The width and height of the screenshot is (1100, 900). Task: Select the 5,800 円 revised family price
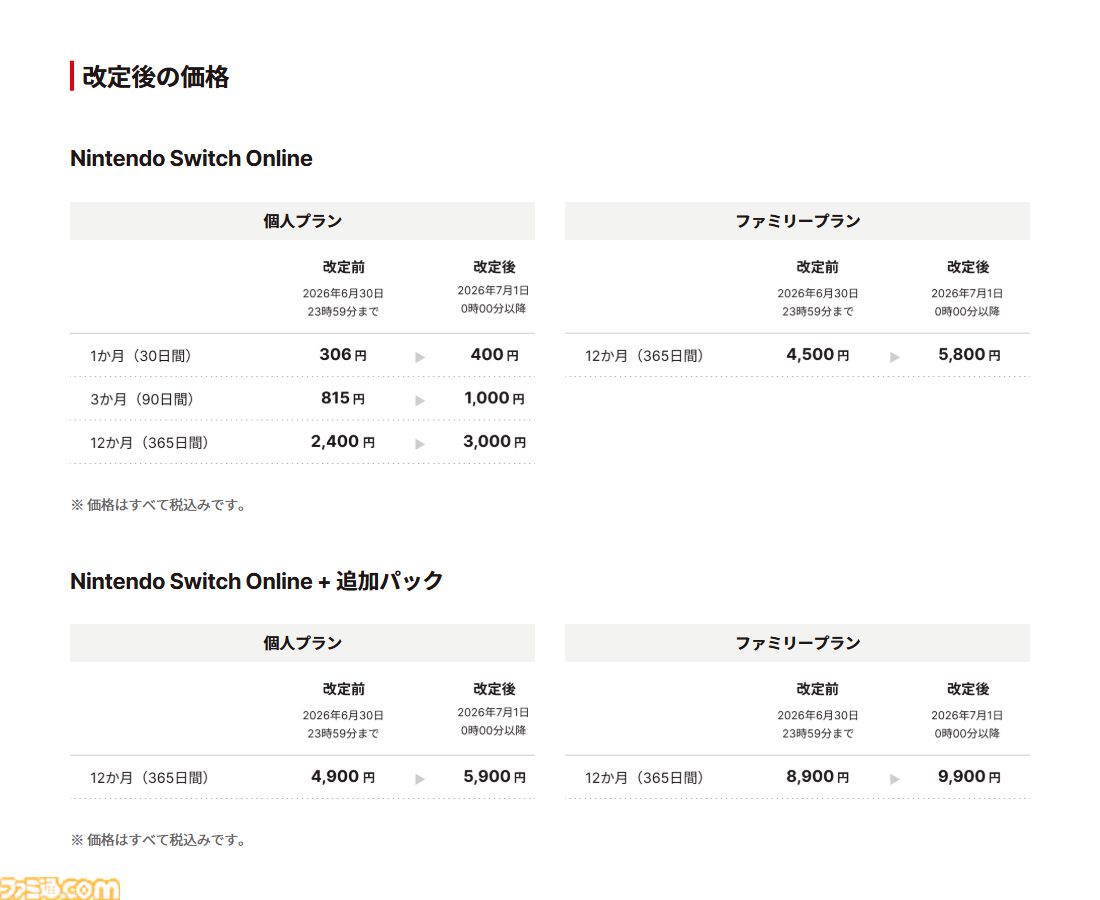tap(970, 355)
